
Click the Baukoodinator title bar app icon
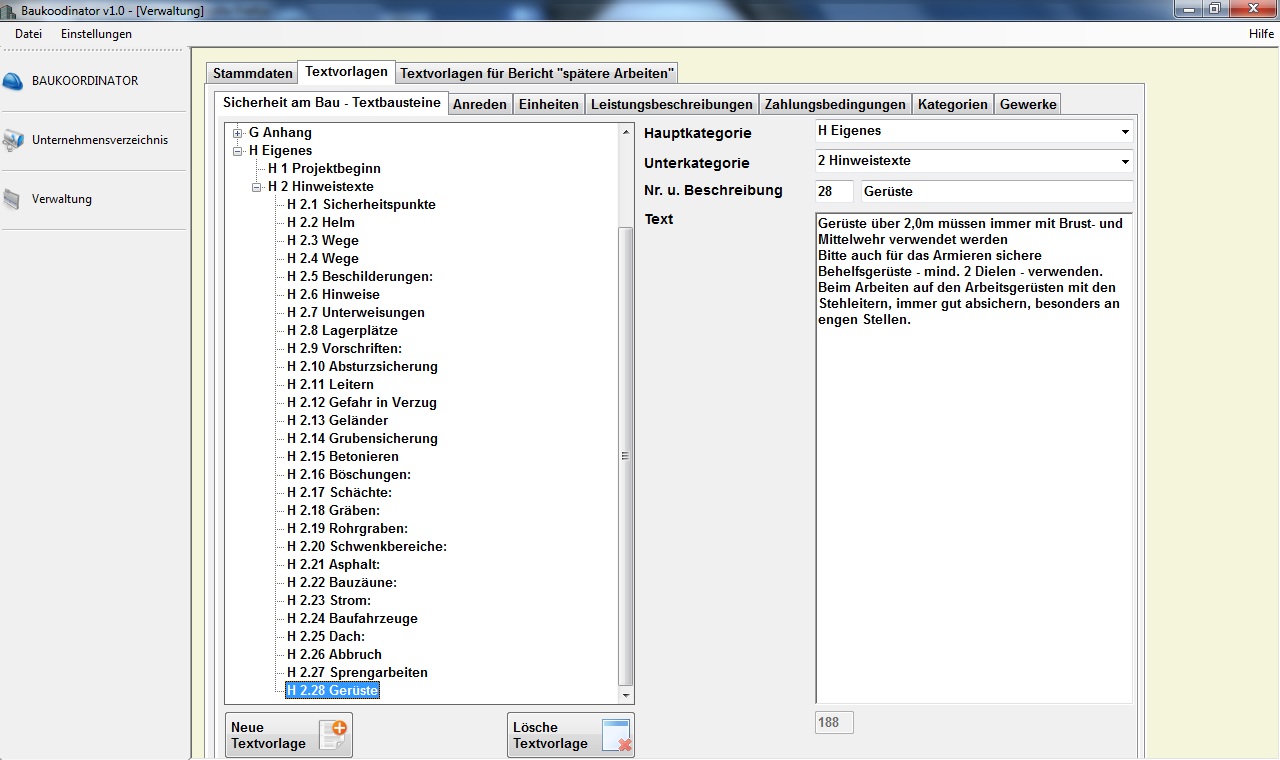(x=10, y=10)
